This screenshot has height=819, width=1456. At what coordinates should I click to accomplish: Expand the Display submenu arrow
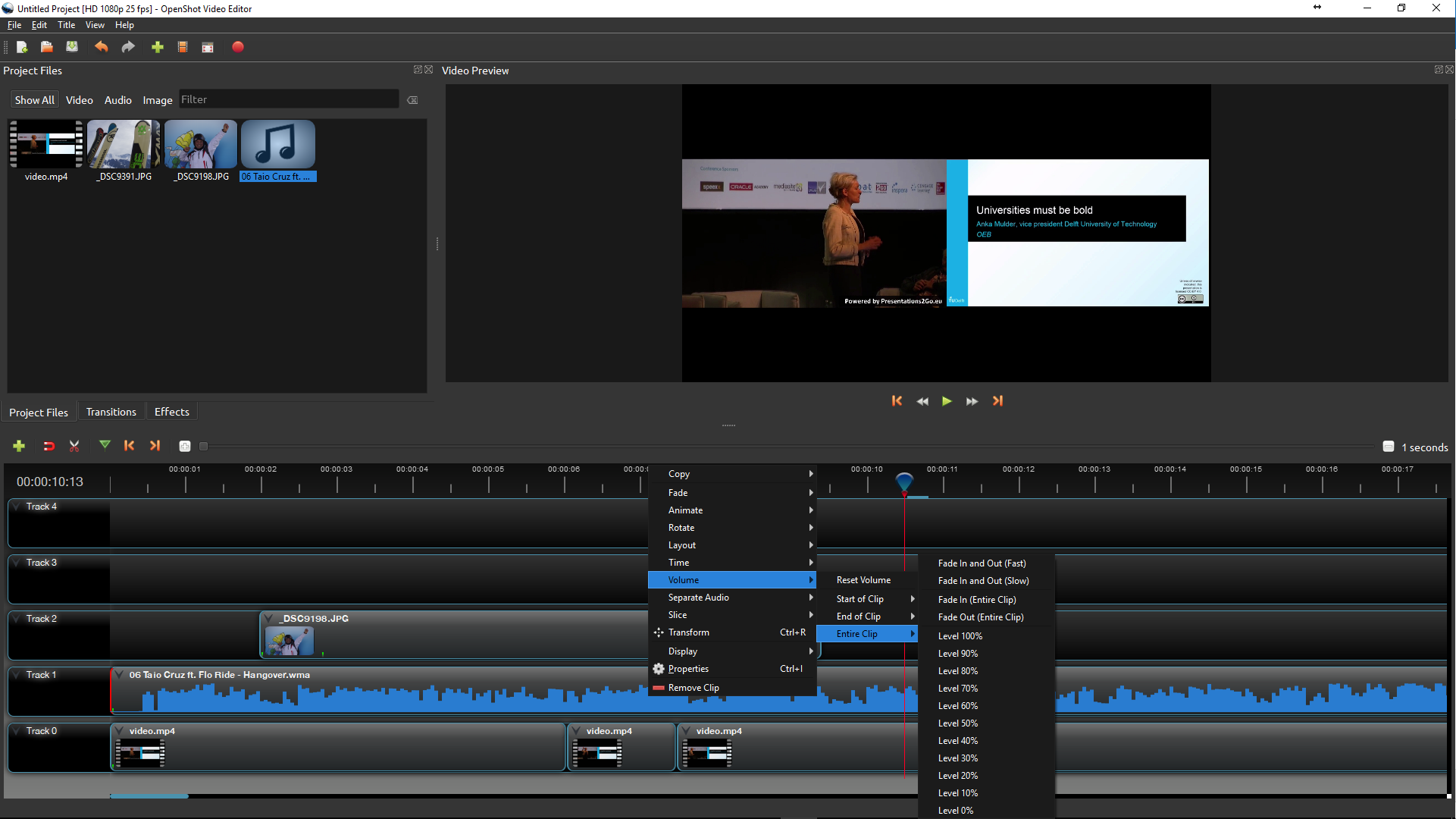811,651
